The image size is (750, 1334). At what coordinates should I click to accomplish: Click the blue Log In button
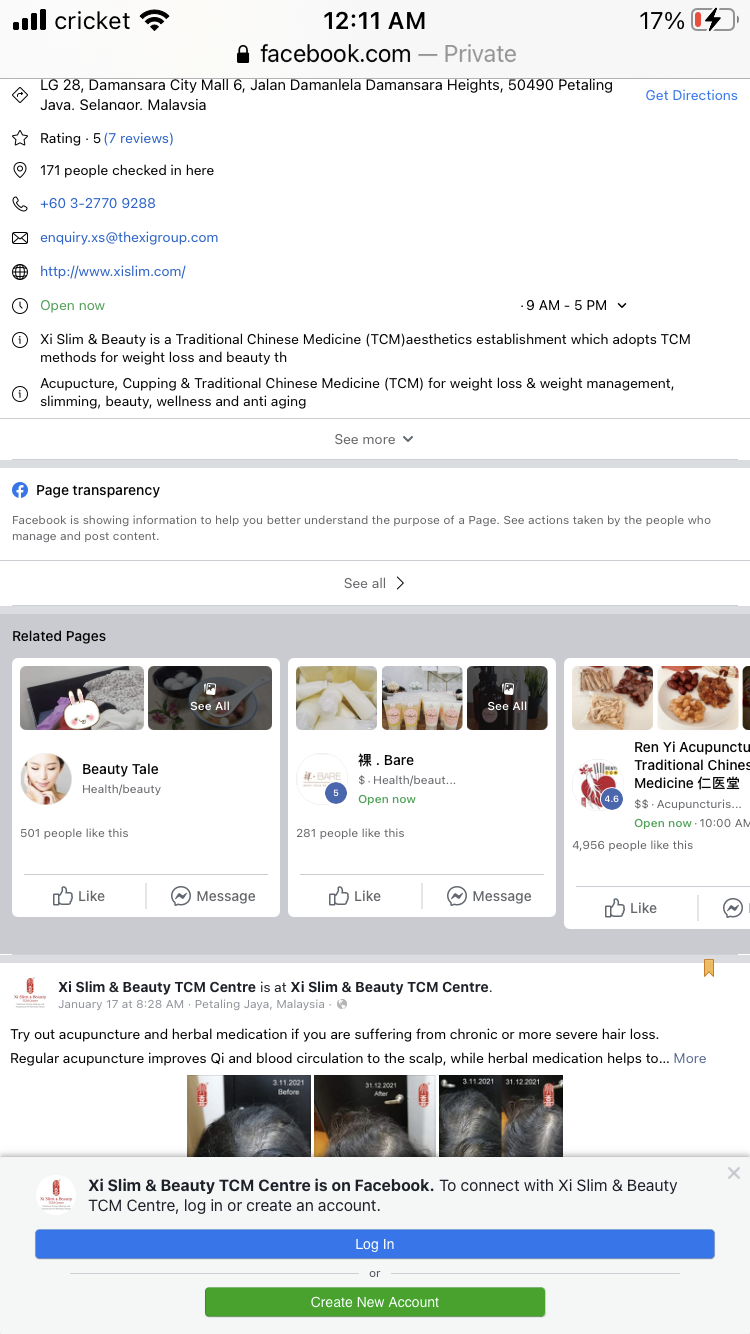375,1244
